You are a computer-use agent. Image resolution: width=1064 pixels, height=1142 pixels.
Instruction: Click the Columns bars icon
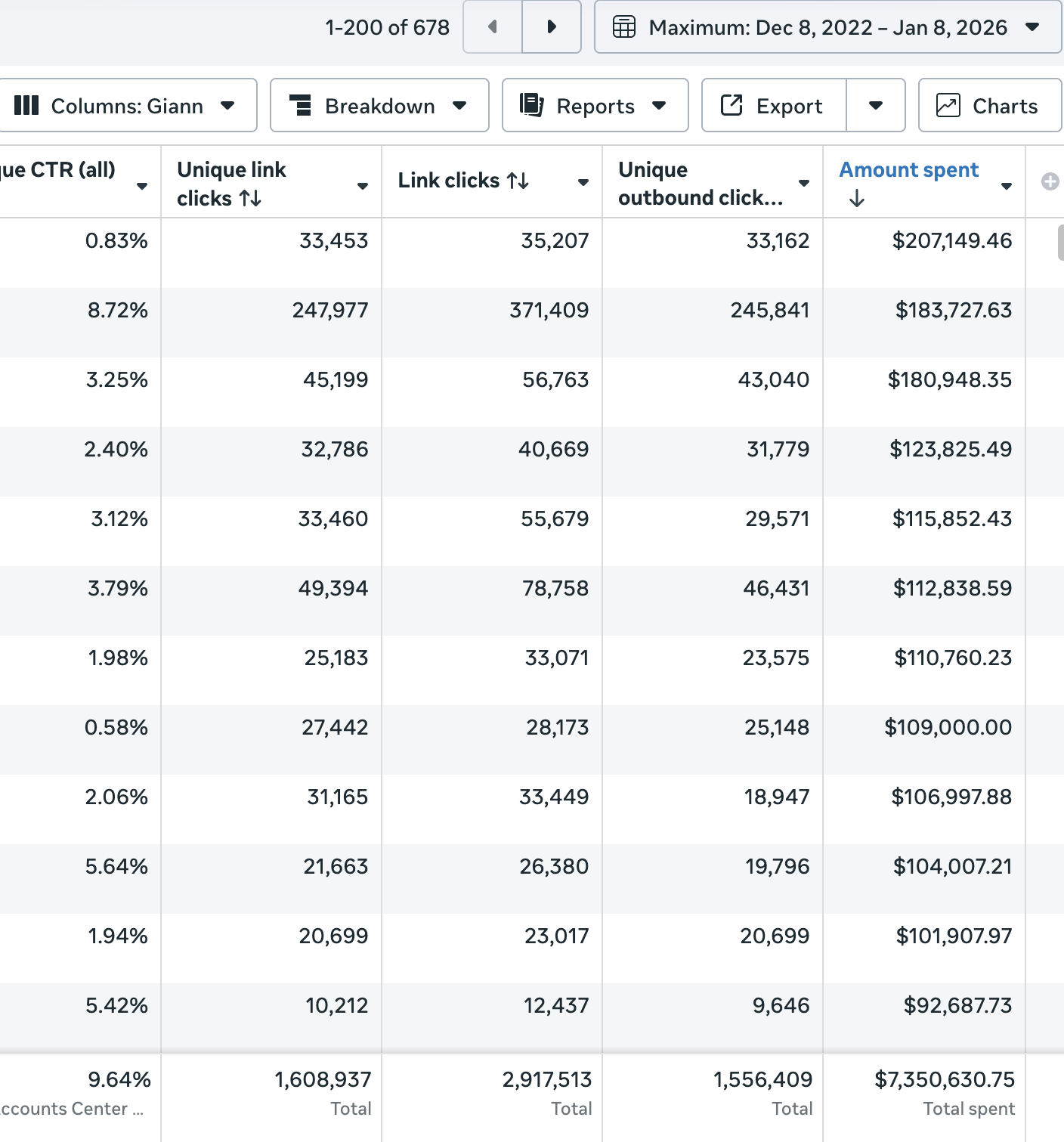[26, 105]
